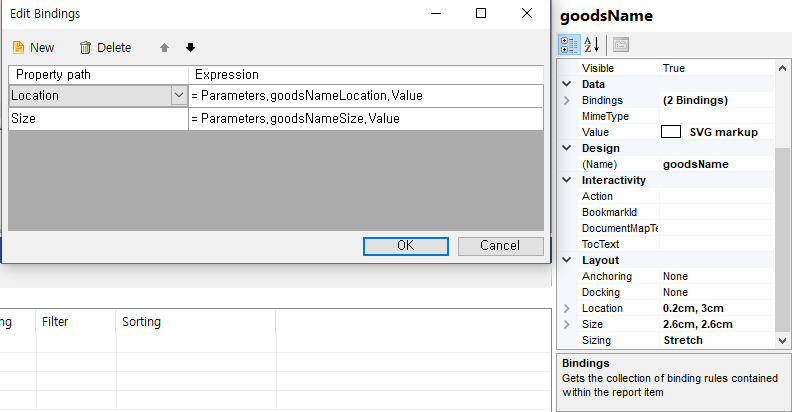The image size is (792, 412).
Task: Click the Sorting column header
Action: point(141,322)
